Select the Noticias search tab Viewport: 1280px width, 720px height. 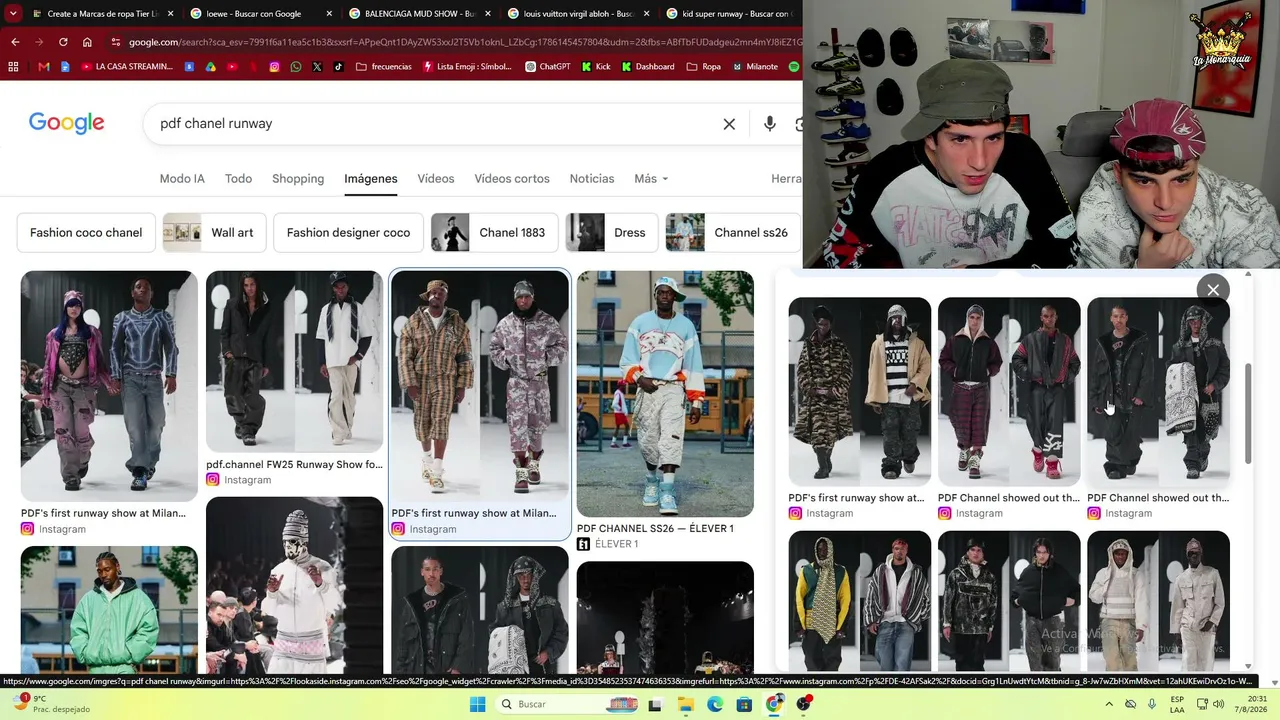click(x=592, y=178)
